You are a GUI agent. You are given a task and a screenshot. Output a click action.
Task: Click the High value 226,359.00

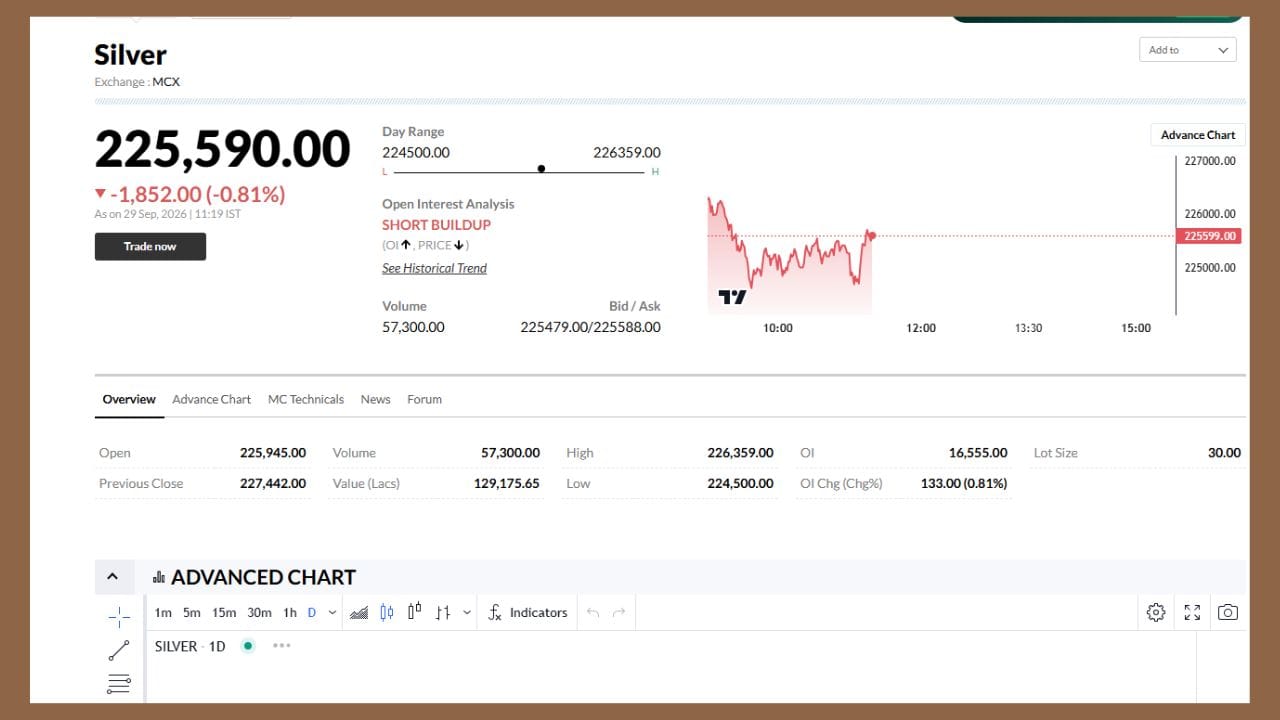pyautogui.click(x=740, y=453)
